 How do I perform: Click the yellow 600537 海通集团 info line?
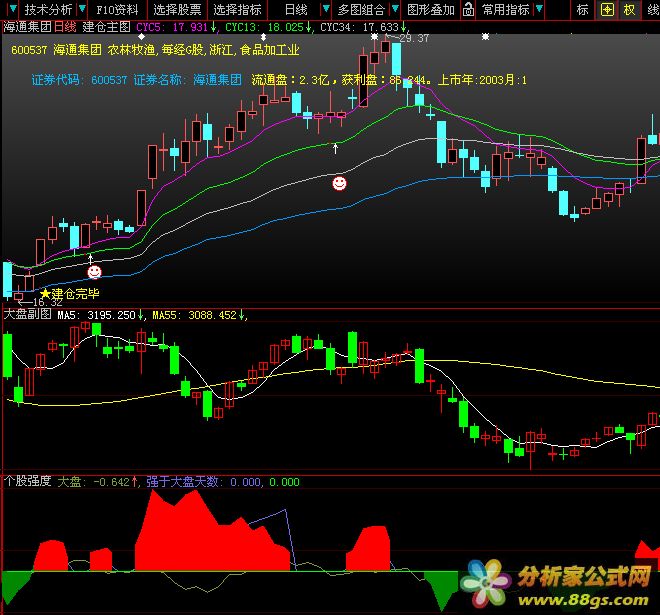click(155, 50)
